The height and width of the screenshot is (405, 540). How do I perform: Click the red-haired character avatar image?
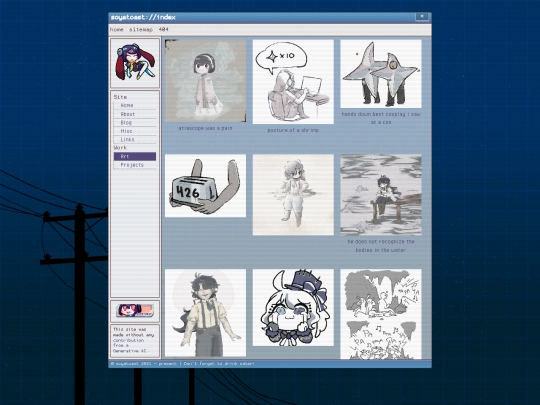tap(135, 63)
